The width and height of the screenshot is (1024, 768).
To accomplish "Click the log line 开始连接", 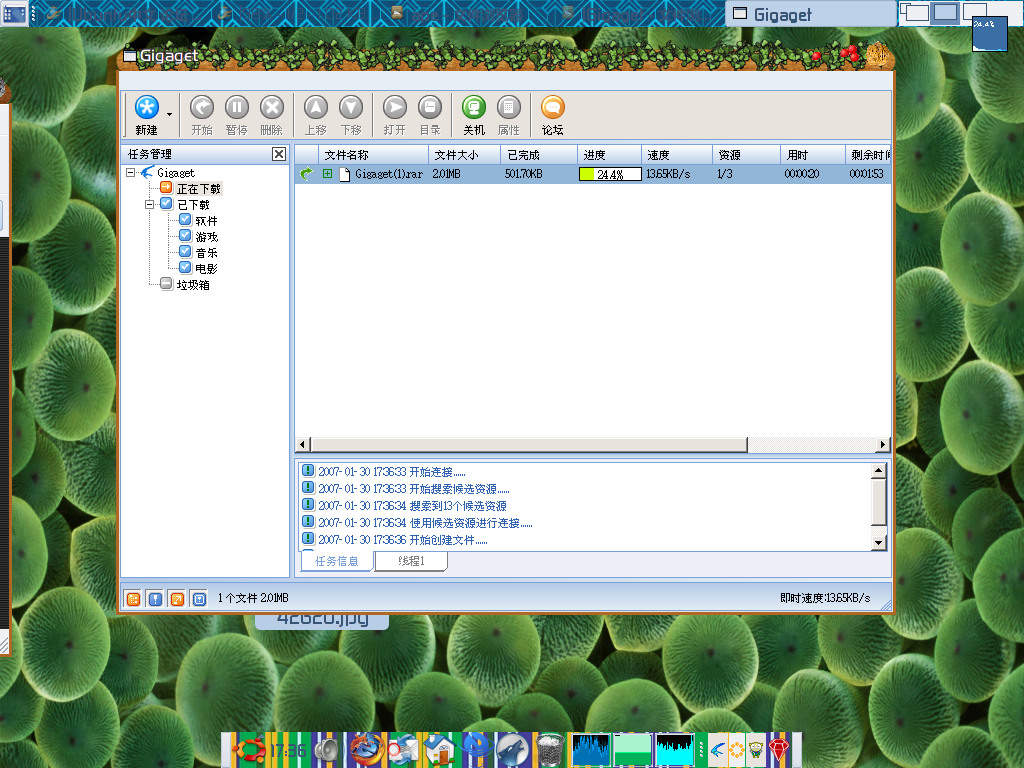I will click(392, 472).
